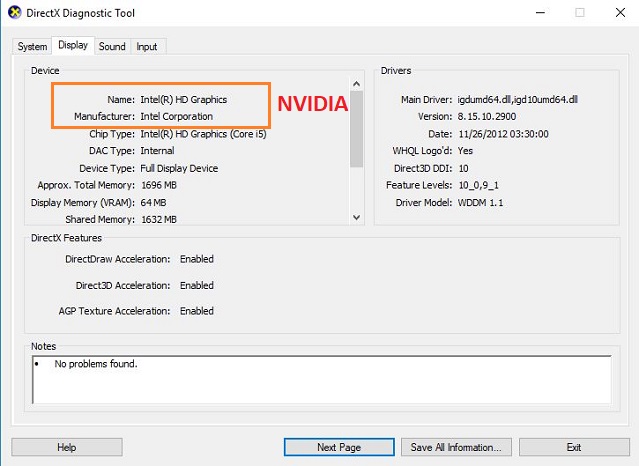Screen dimensions: 639x466
Task: Click Save All Information button
Action: (456, 447)
